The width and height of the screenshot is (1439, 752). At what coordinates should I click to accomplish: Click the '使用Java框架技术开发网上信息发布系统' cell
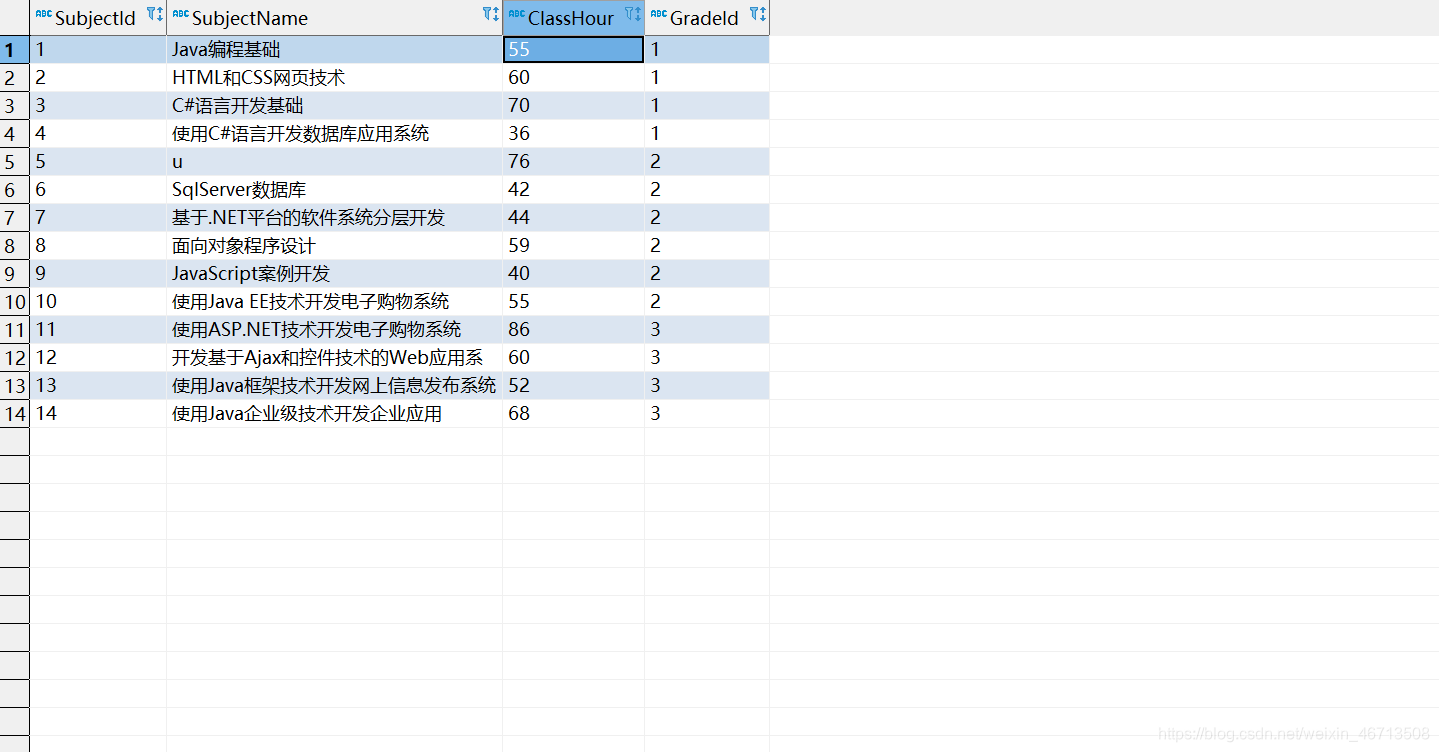334,385
